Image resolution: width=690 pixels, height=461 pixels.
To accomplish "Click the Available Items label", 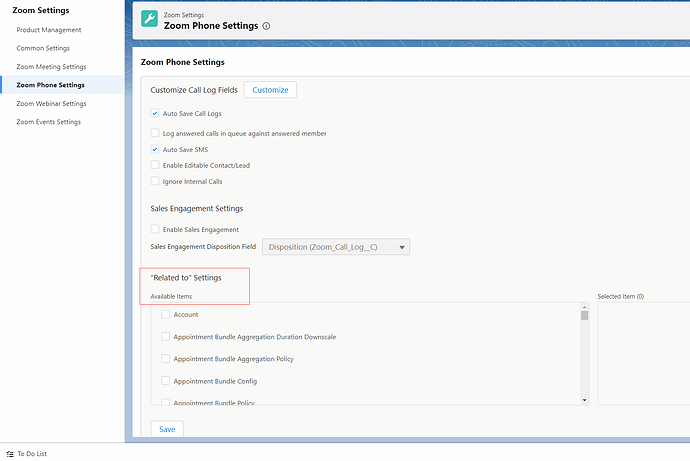I will (x=171, y=296).
